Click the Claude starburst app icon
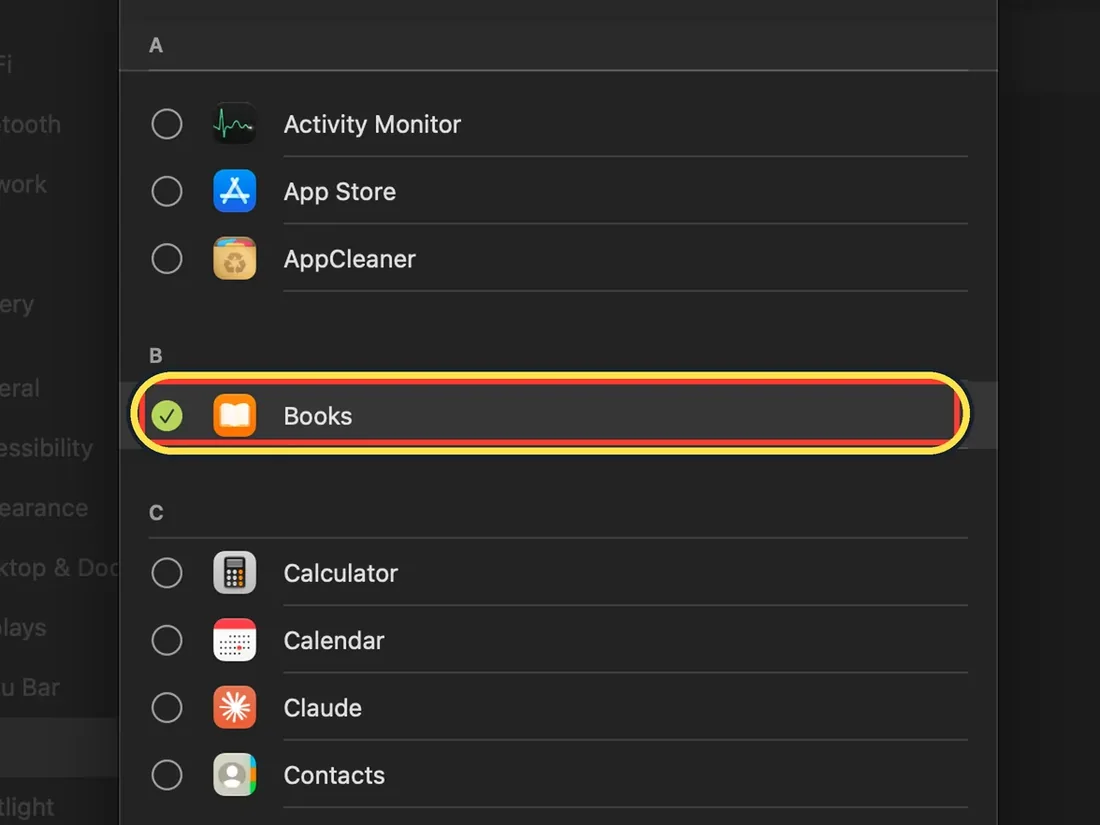The image size is (1100, 825). (234, 708)
